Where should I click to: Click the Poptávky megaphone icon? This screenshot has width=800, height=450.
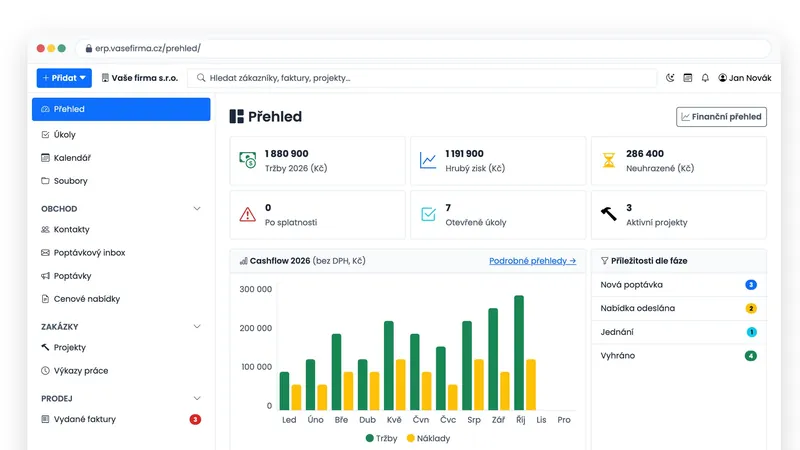pyautogui.click(x=45, y=276)
